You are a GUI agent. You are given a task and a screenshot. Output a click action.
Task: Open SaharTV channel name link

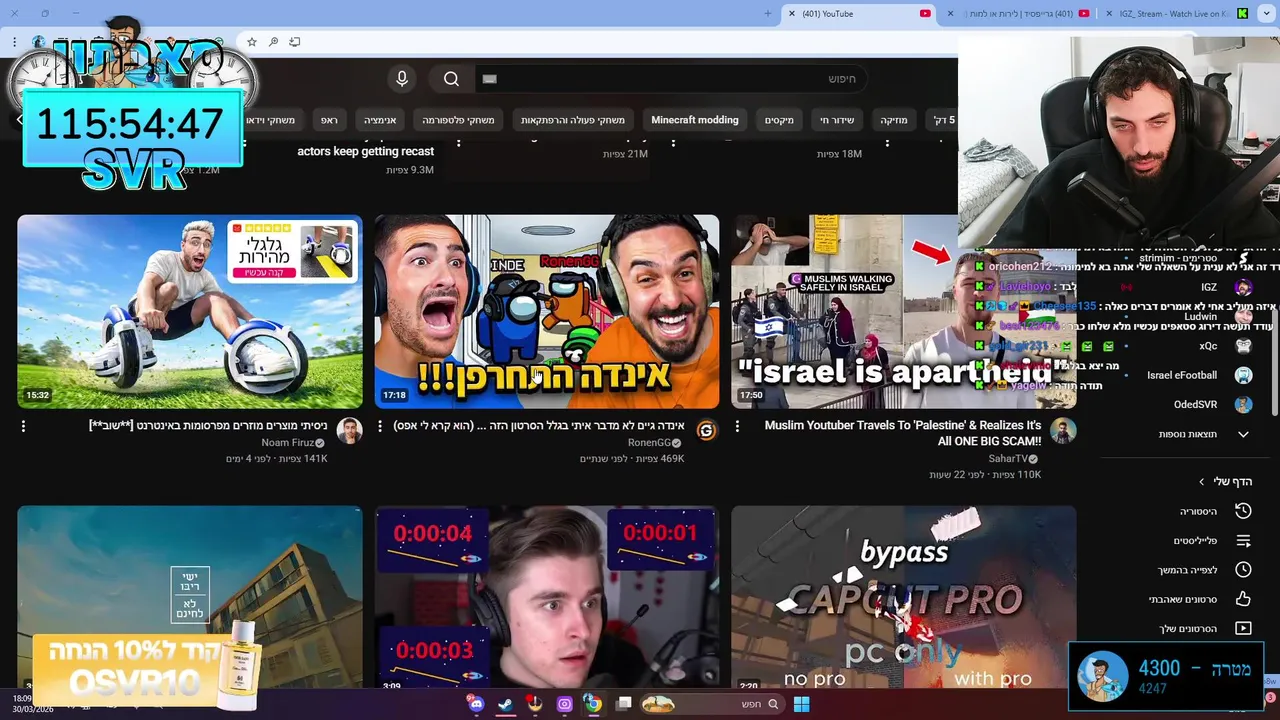click(x=1008, y=459)
